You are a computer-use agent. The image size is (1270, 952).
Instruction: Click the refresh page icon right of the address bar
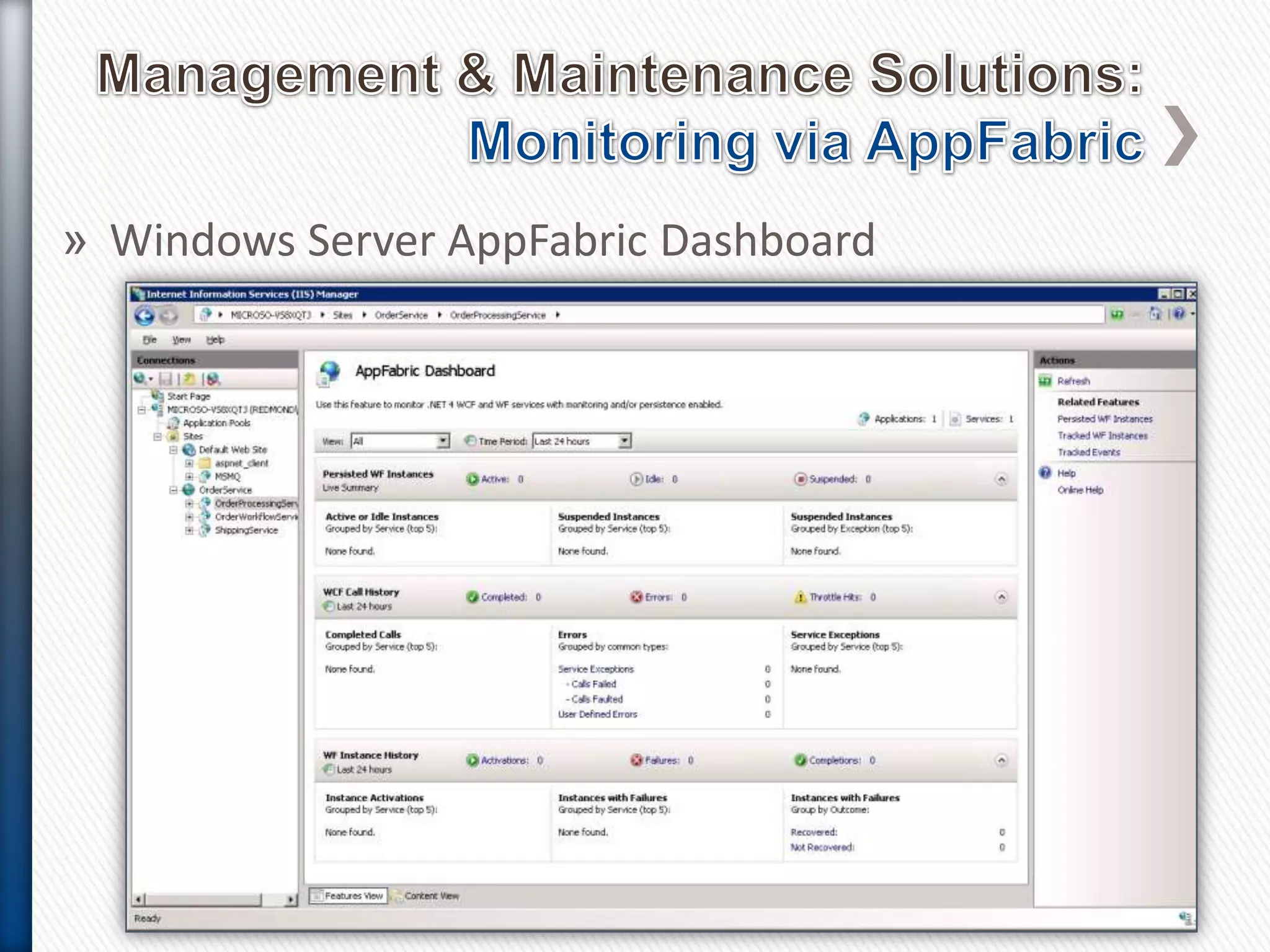pyautogui.click(x=1117, y=315)
